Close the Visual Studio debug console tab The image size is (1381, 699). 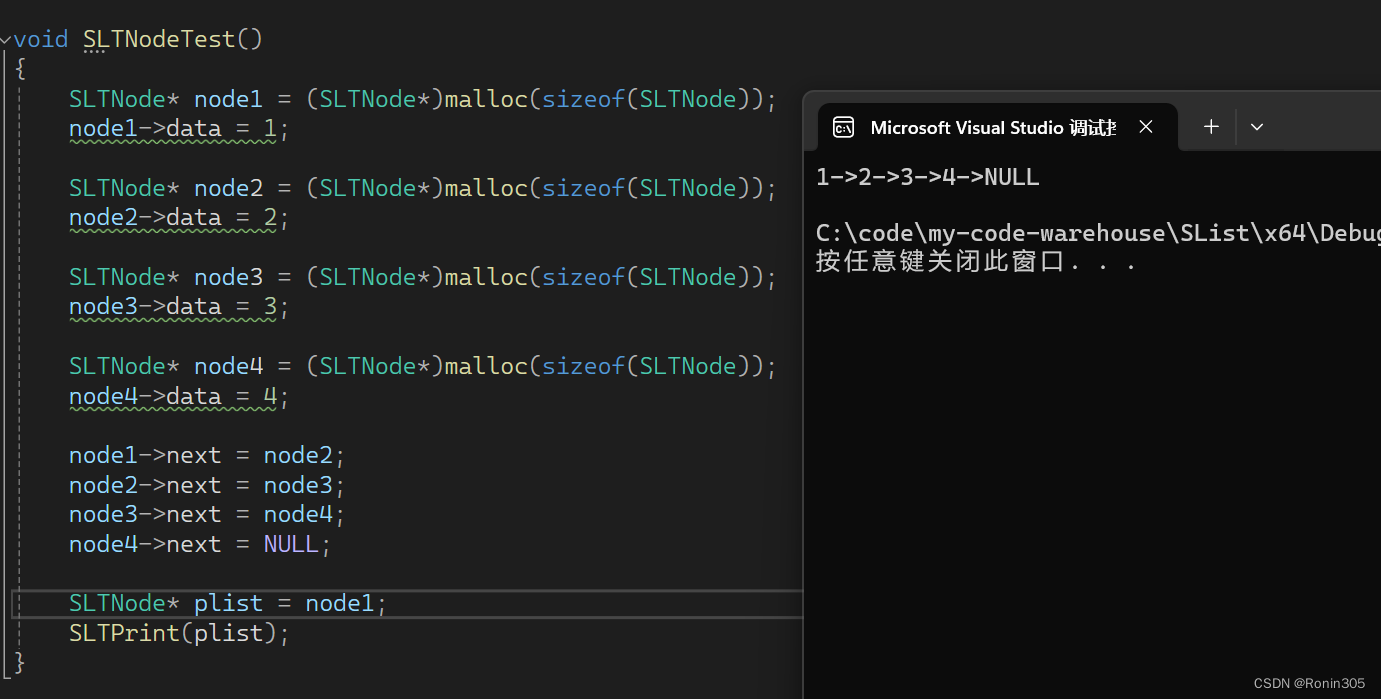(x=1146, y=127)
